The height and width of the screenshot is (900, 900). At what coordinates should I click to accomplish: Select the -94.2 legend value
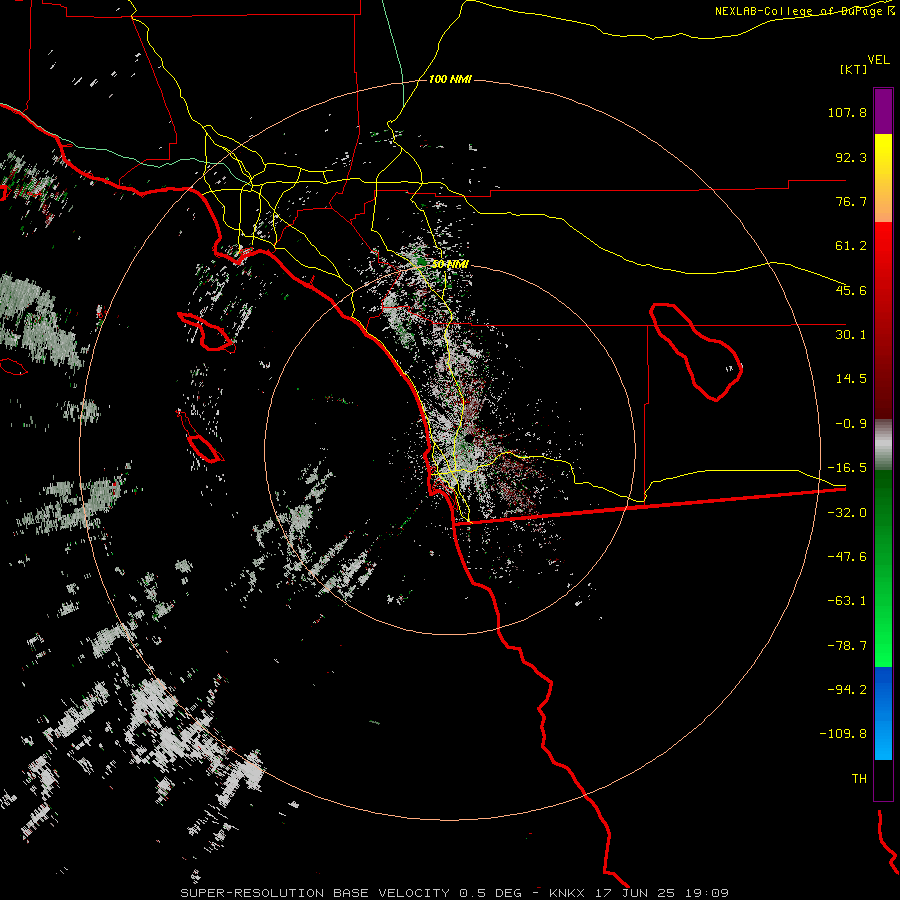tap(847, 690)
